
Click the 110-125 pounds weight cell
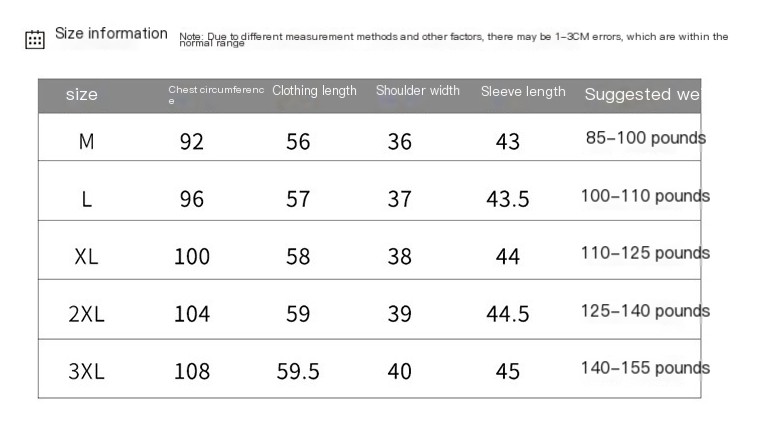tap(645, 253)
